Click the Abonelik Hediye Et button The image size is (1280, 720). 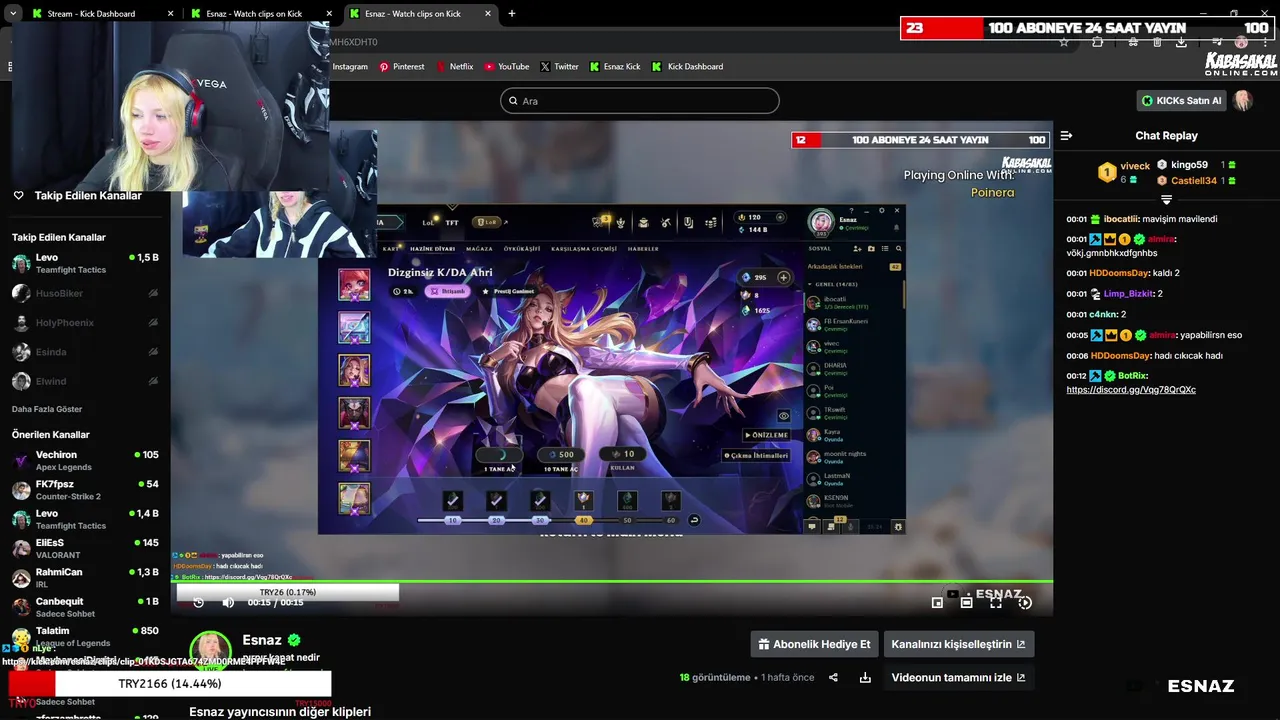(x=814, y=644)
